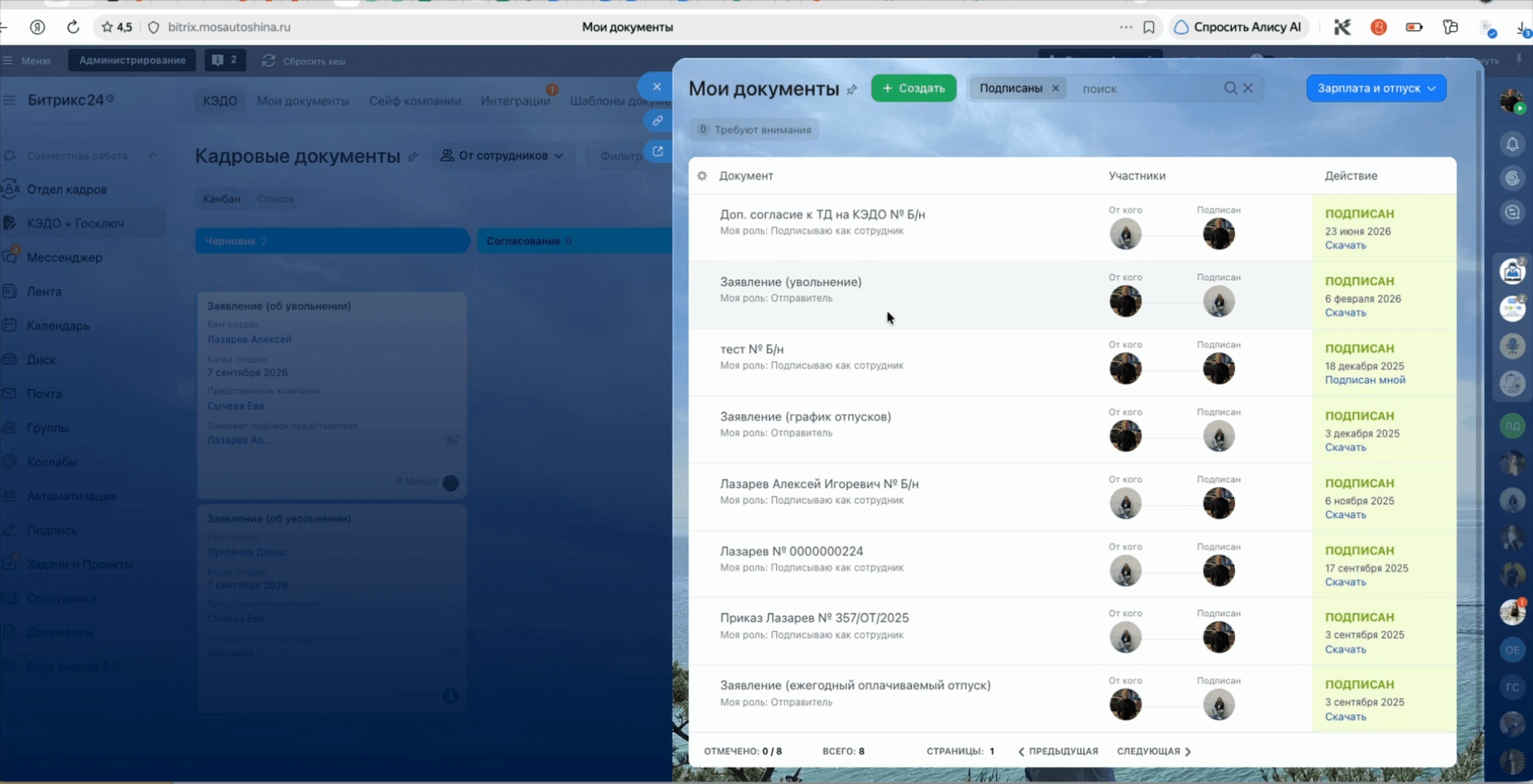
Task: Pin the Мои документы page title
Action: click(x=852, y=89)
